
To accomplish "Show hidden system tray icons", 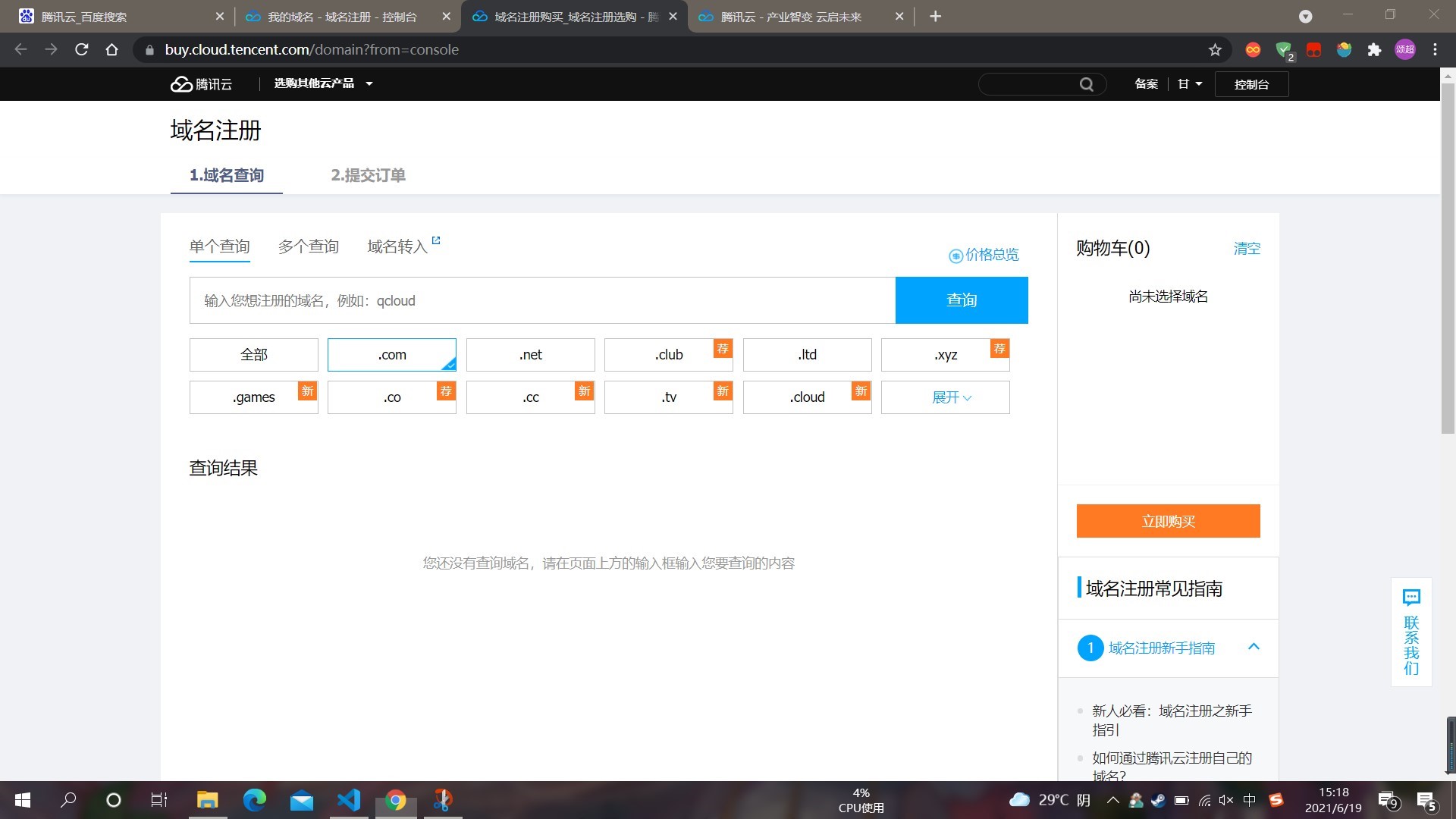I will pyautogui.click(x=1112, y=800).
